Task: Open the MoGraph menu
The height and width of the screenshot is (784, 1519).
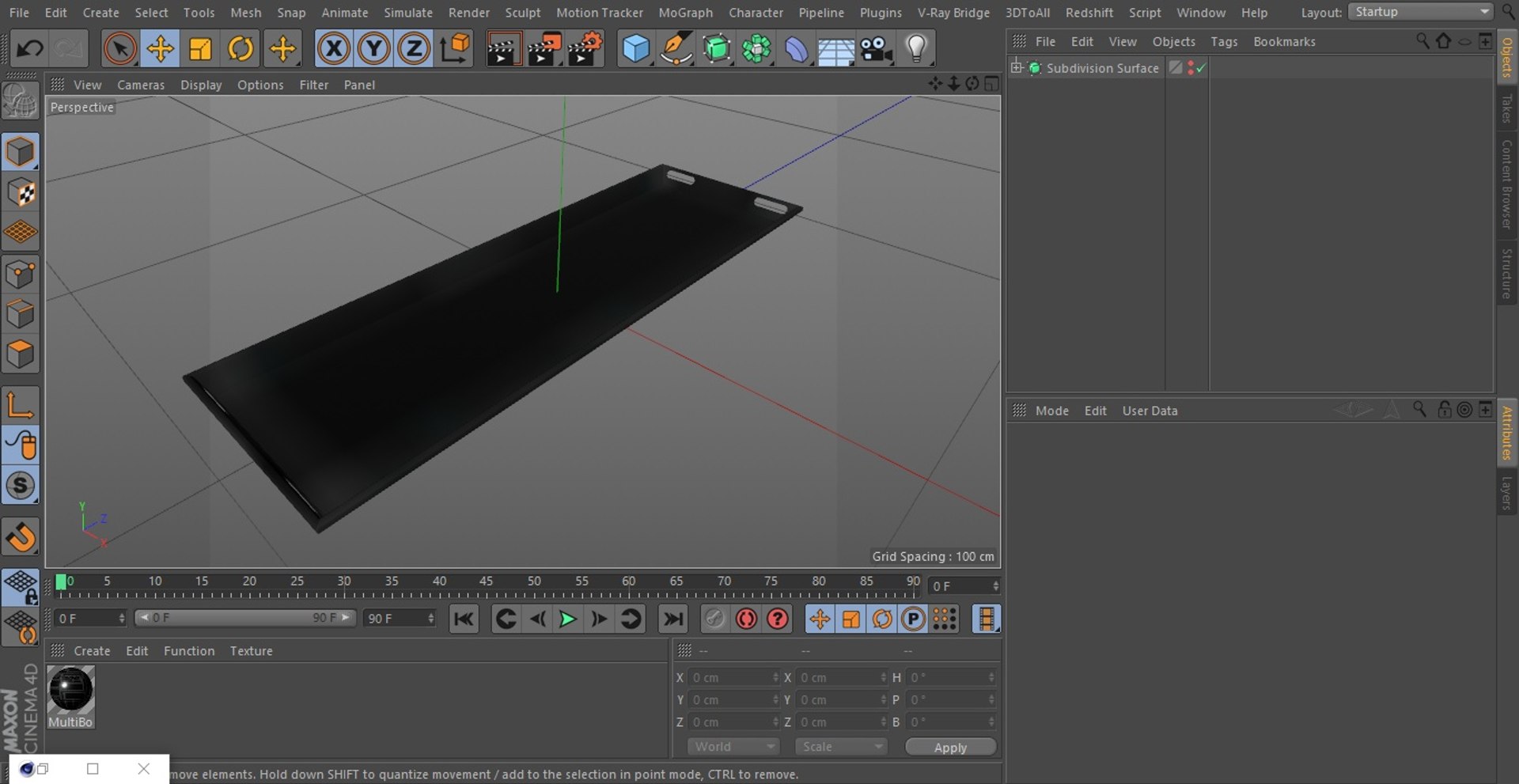Action: [x=685, y=13]
